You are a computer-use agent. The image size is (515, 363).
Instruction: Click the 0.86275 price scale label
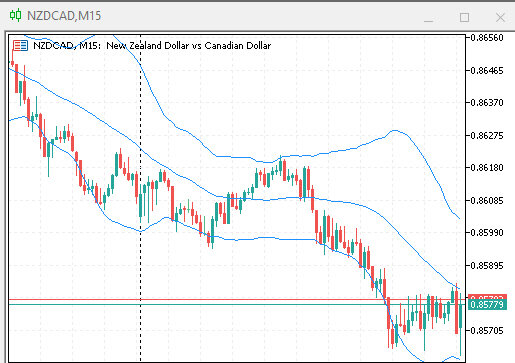coord(487,136)
